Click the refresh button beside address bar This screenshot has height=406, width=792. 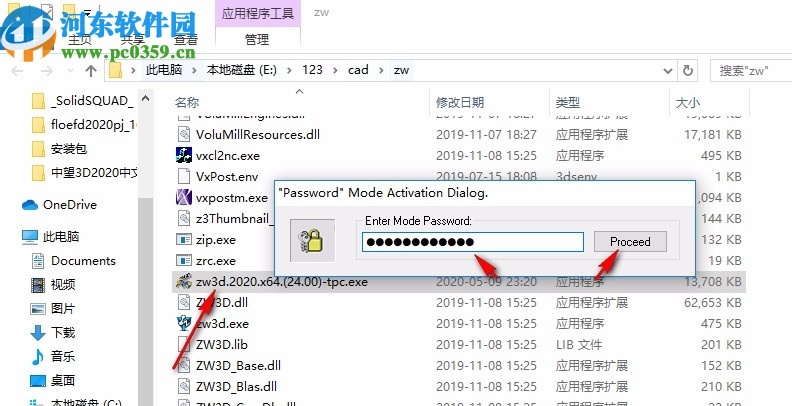687,70
